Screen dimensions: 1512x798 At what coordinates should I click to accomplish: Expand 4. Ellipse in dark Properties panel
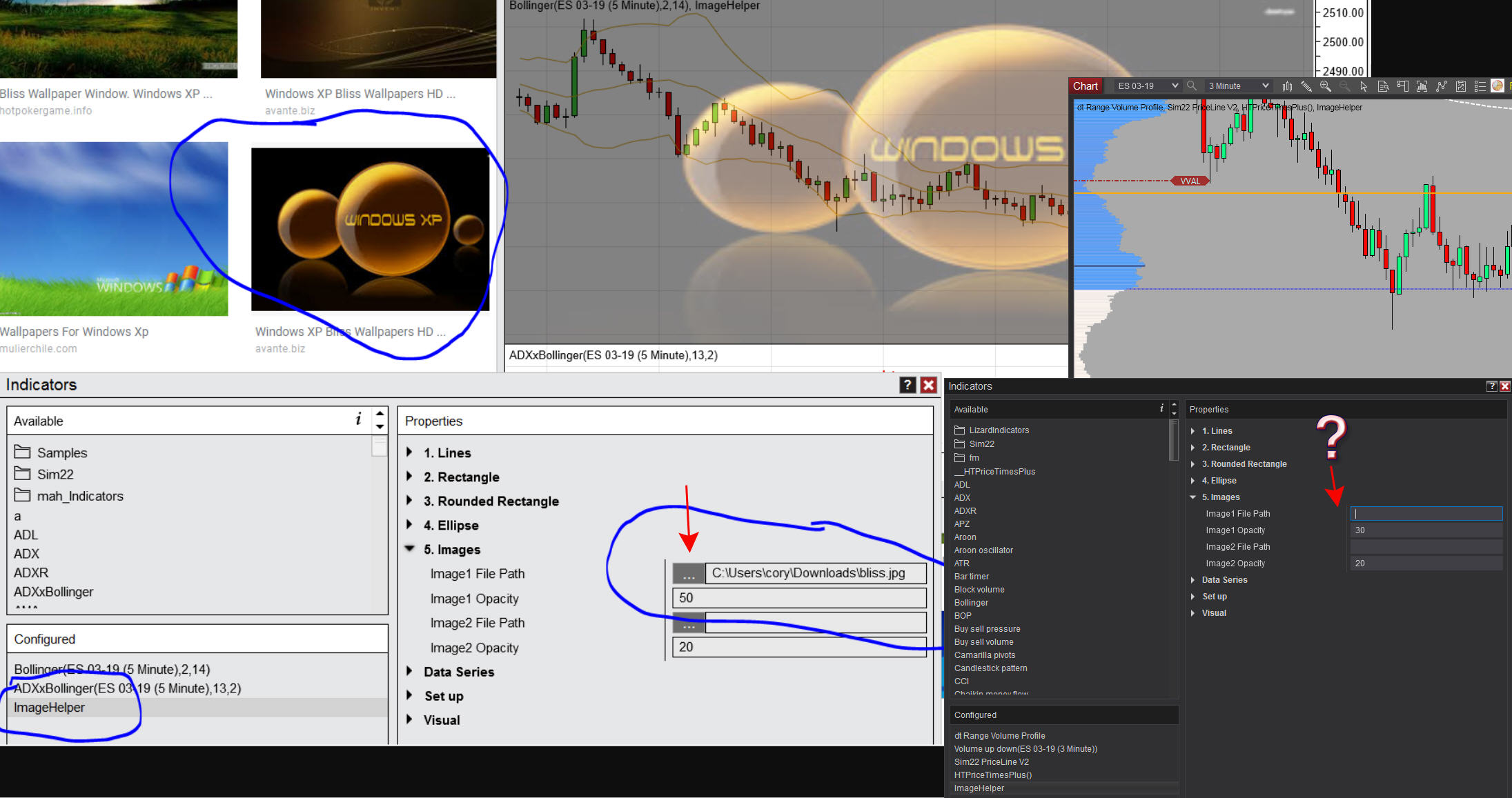(x=1192, y=481)
